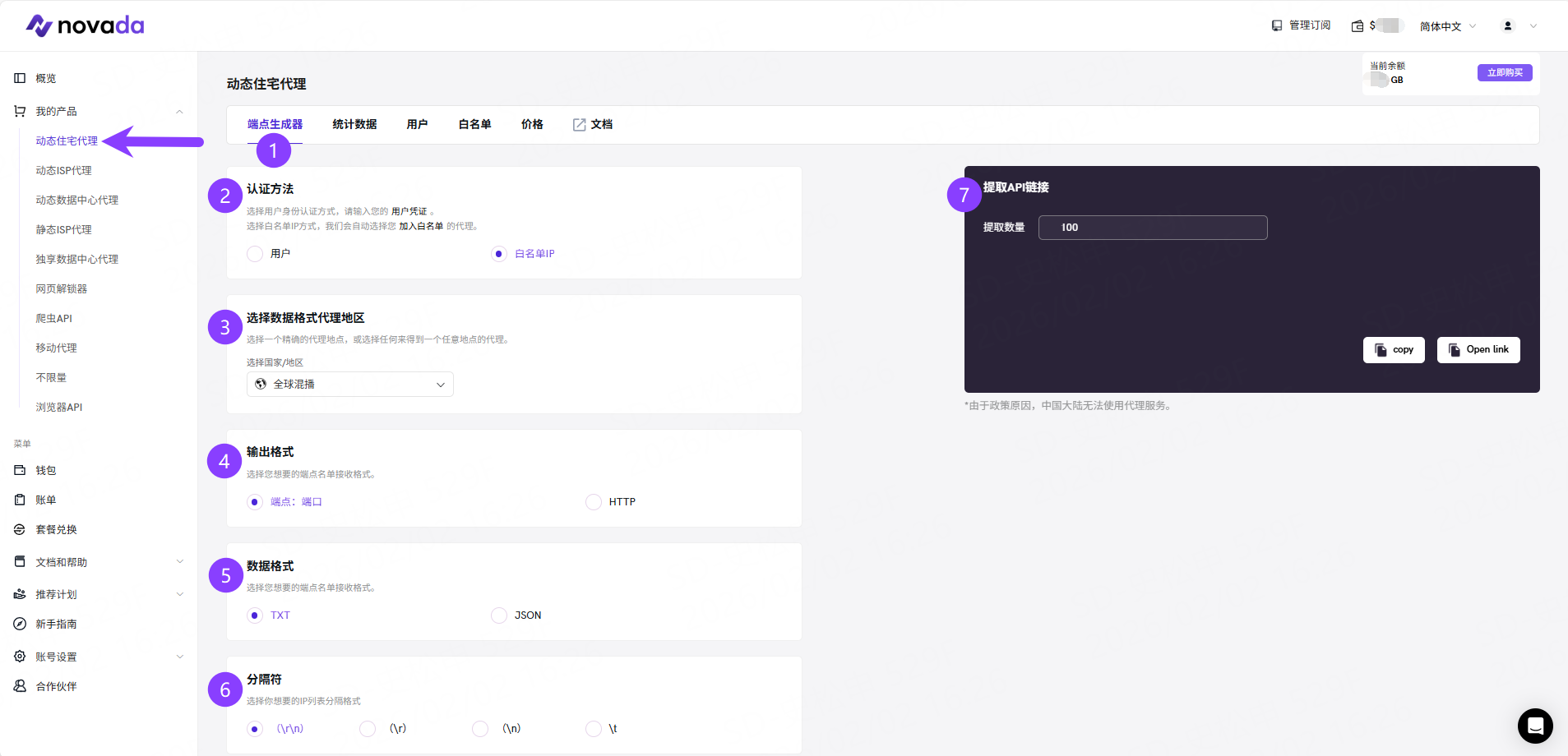Choose JSON data format option
Image resolution: width=1568 pixels, height=756 pixels.
[x=499, y=615]
